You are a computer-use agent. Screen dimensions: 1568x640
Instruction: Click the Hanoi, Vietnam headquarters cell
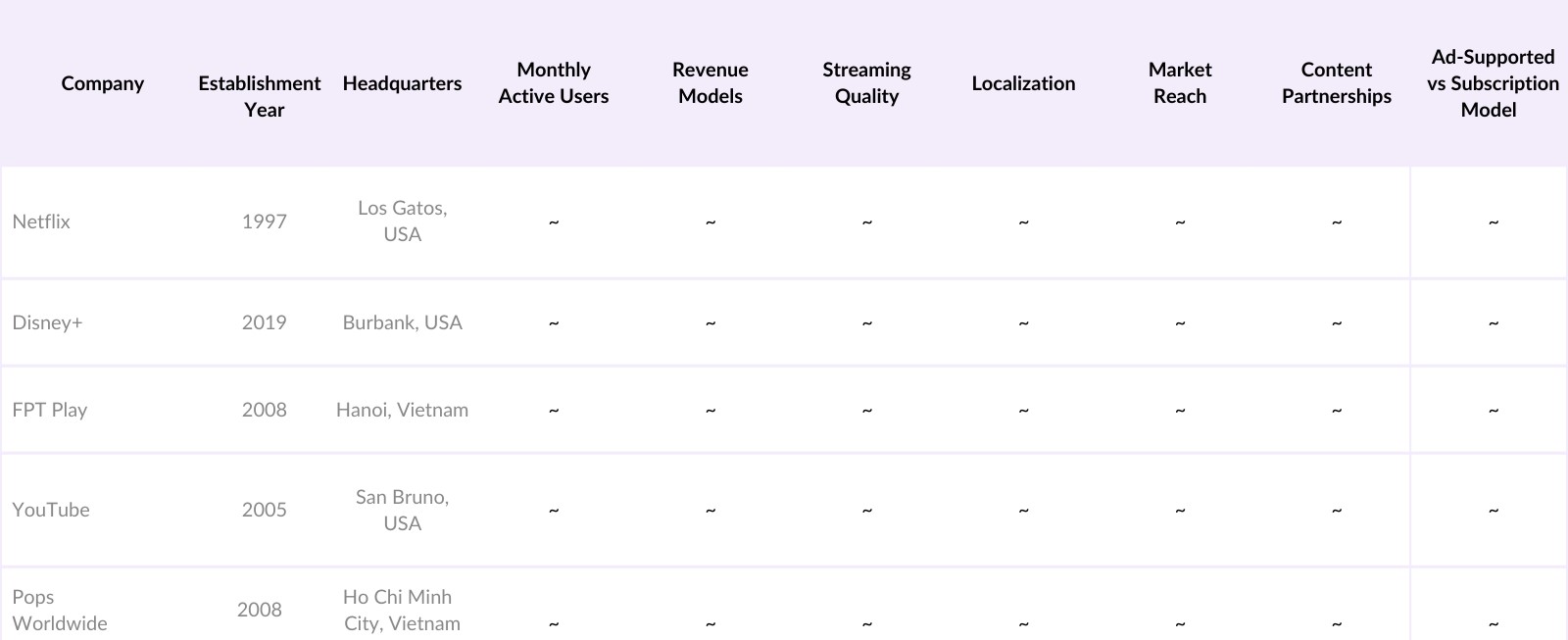[x=402, y=410]
